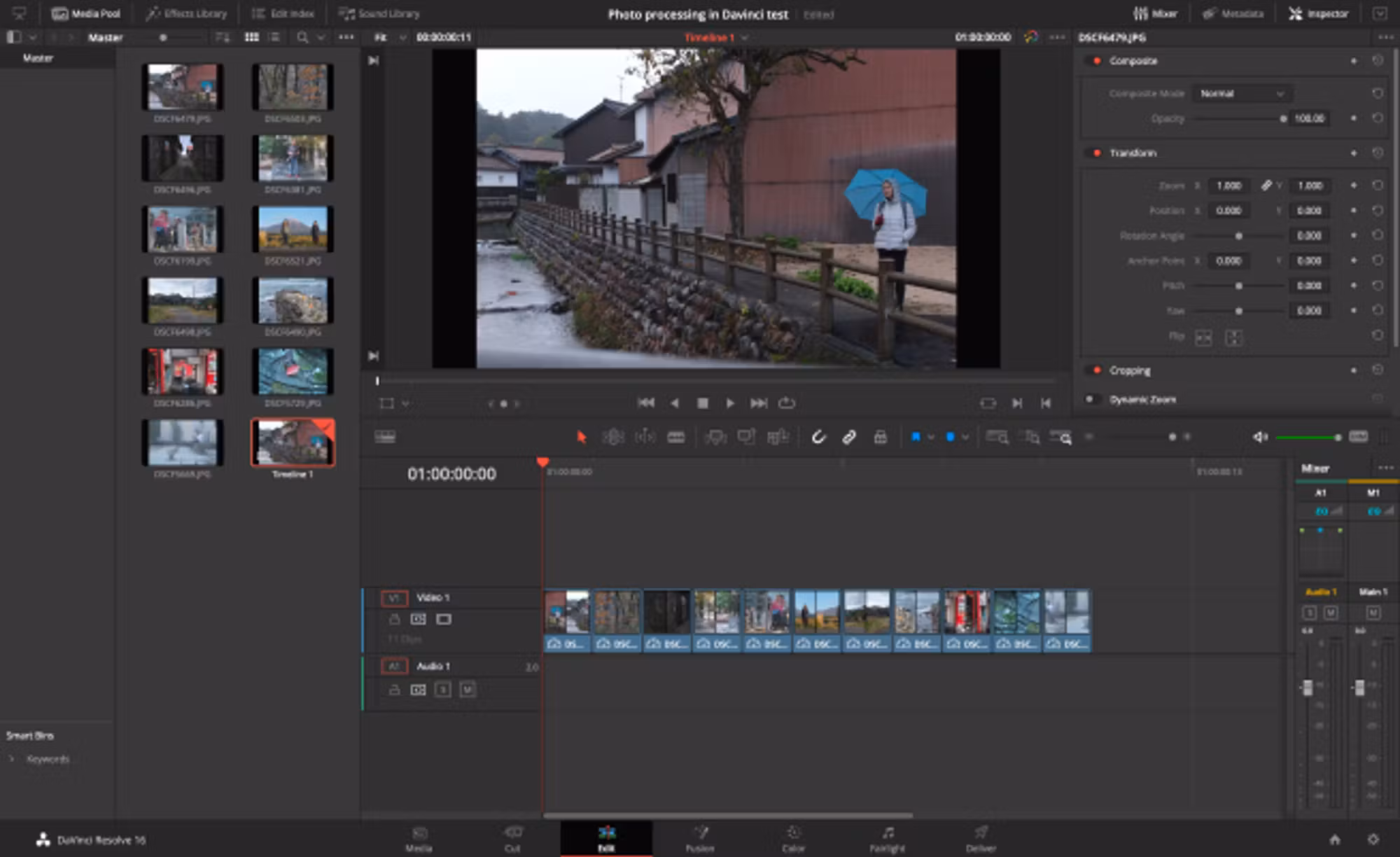Open the Sound Library panel
Viewport: 1400px width, 857px height.
click(379, 13)
